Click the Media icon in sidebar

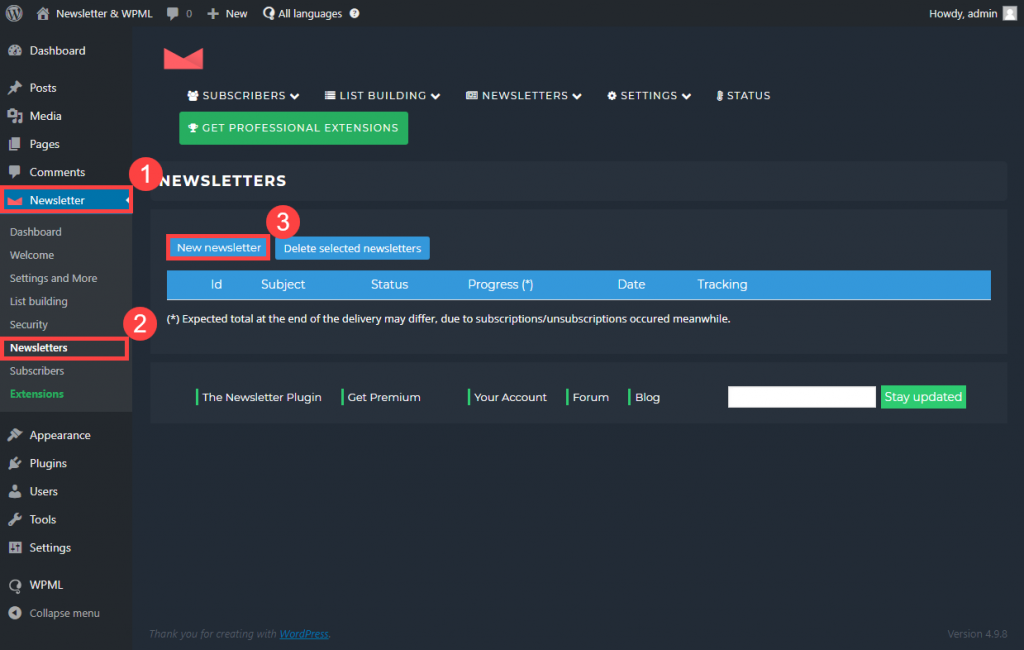[15, 116]
